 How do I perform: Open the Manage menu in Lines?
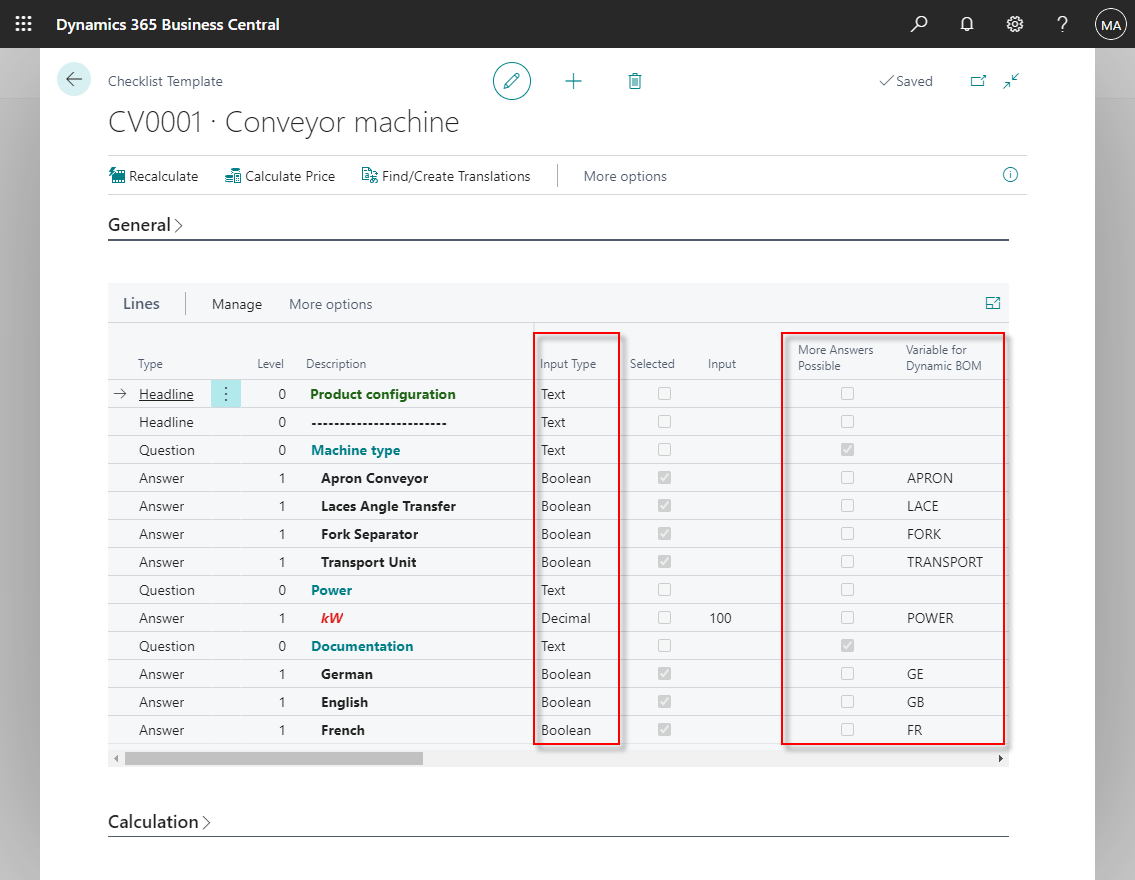pyautogui.click(x=237, y=304)
